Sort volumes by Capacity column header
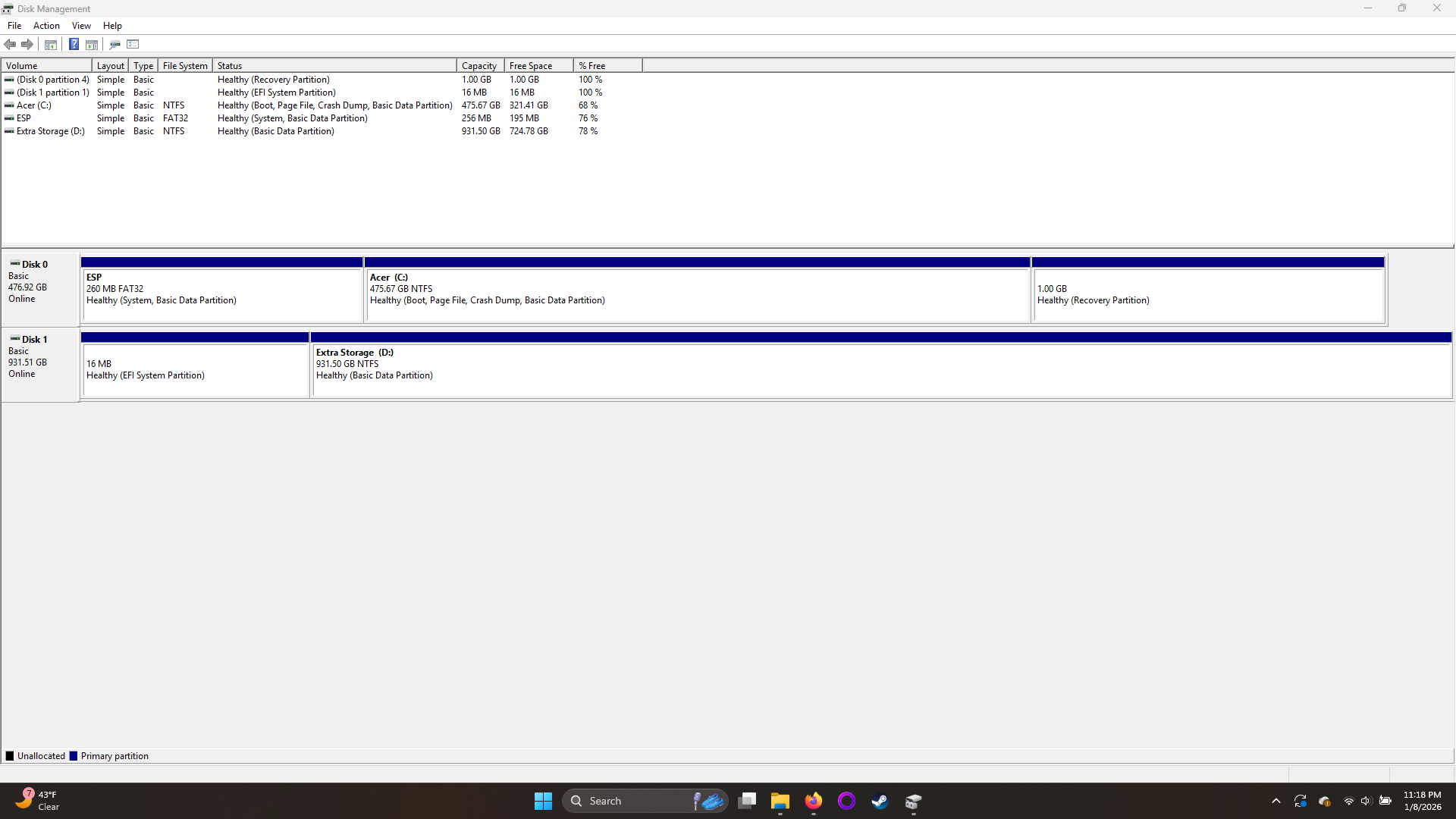The width and height of the screenshot is (1456, 819). (479, 66)
